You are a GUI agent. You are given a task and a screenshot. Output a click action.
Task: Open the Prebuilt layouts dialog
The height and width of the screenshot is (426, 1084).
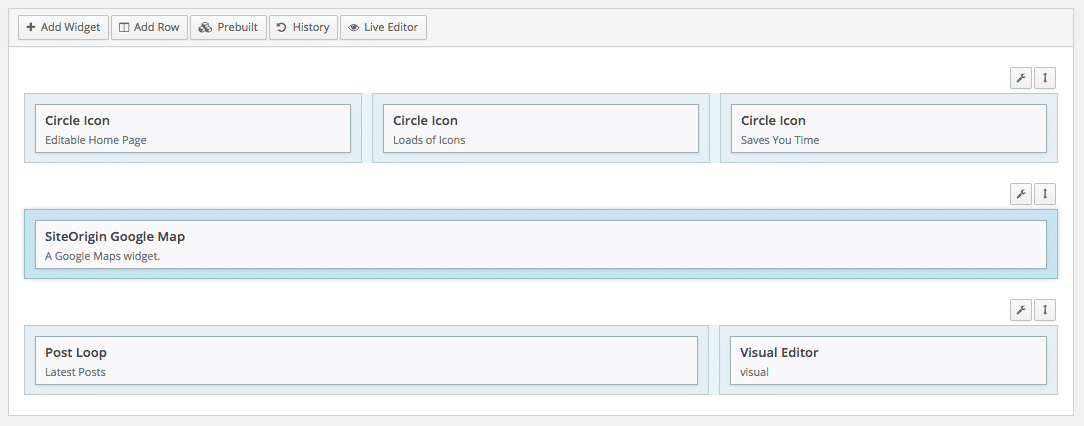pos(228,27)
